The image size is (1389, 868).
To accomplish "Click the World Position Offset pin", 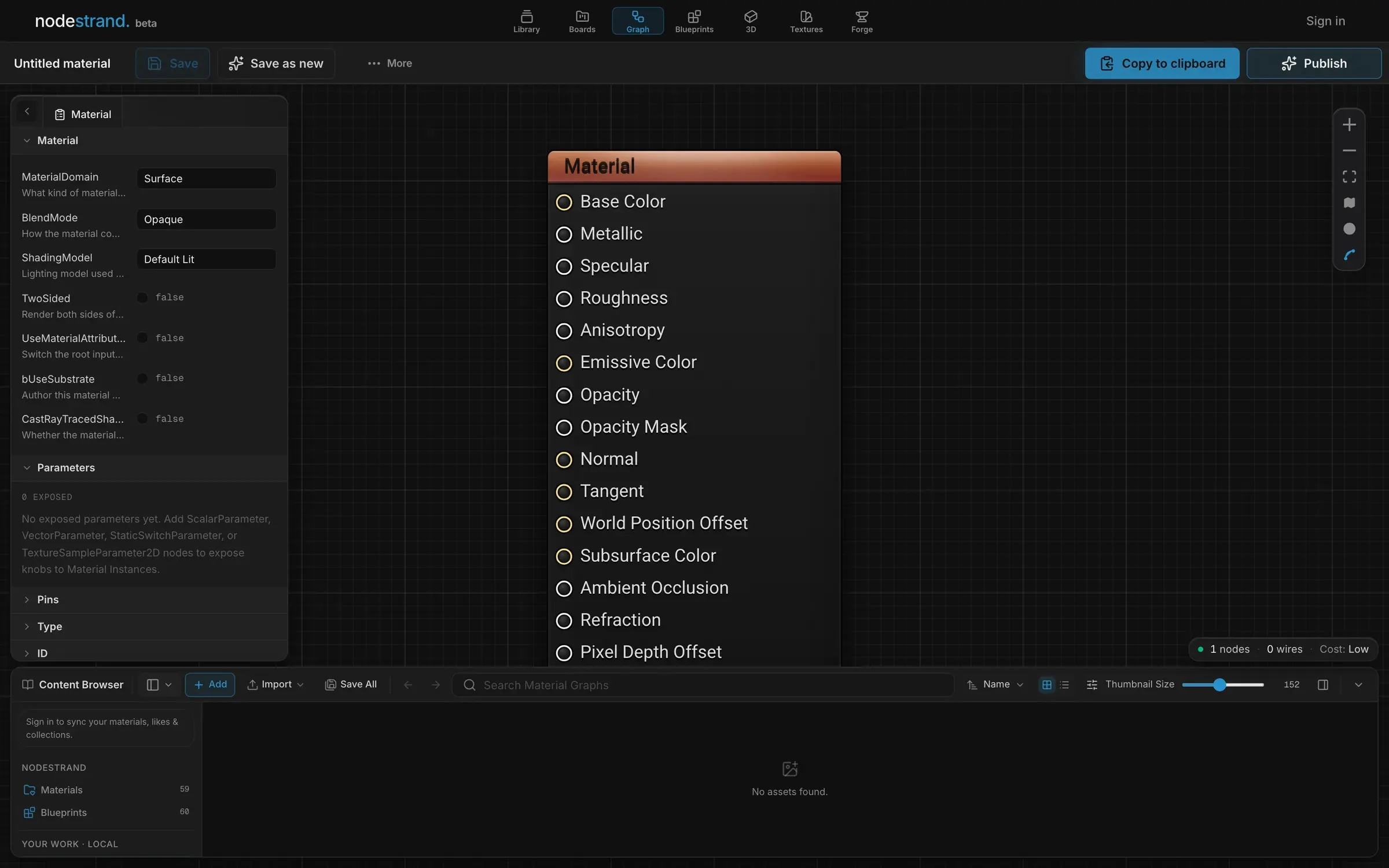I will [564, 524].
